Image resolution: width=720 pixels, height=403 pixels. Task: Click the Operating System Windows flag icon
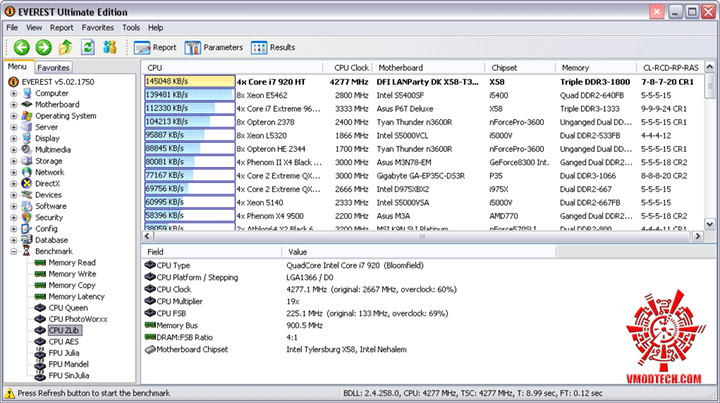coord(27,116)
